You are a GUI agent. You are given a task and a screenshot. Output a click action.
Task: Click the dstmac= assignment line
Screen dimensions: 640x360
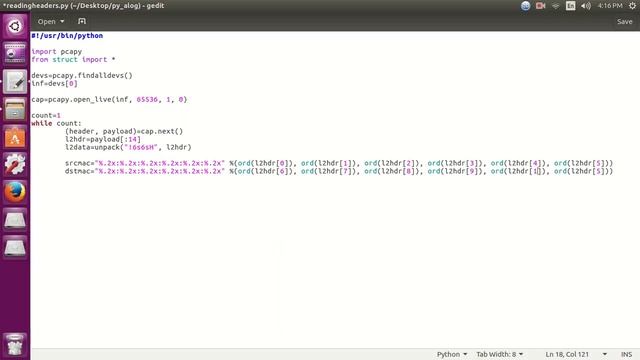pyautogui.click(x=339, y=171)
